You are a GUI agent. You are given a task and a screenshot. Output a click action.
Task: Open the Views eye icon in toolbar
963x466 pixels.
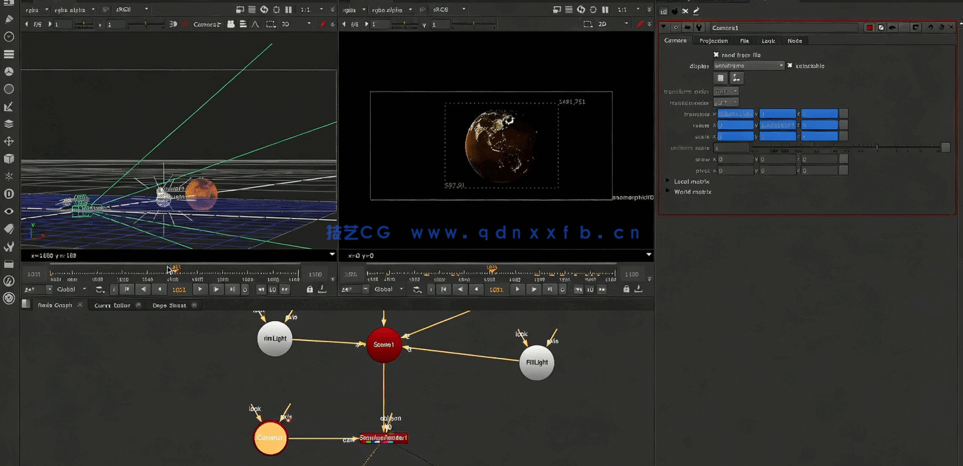tap(9, 211)
